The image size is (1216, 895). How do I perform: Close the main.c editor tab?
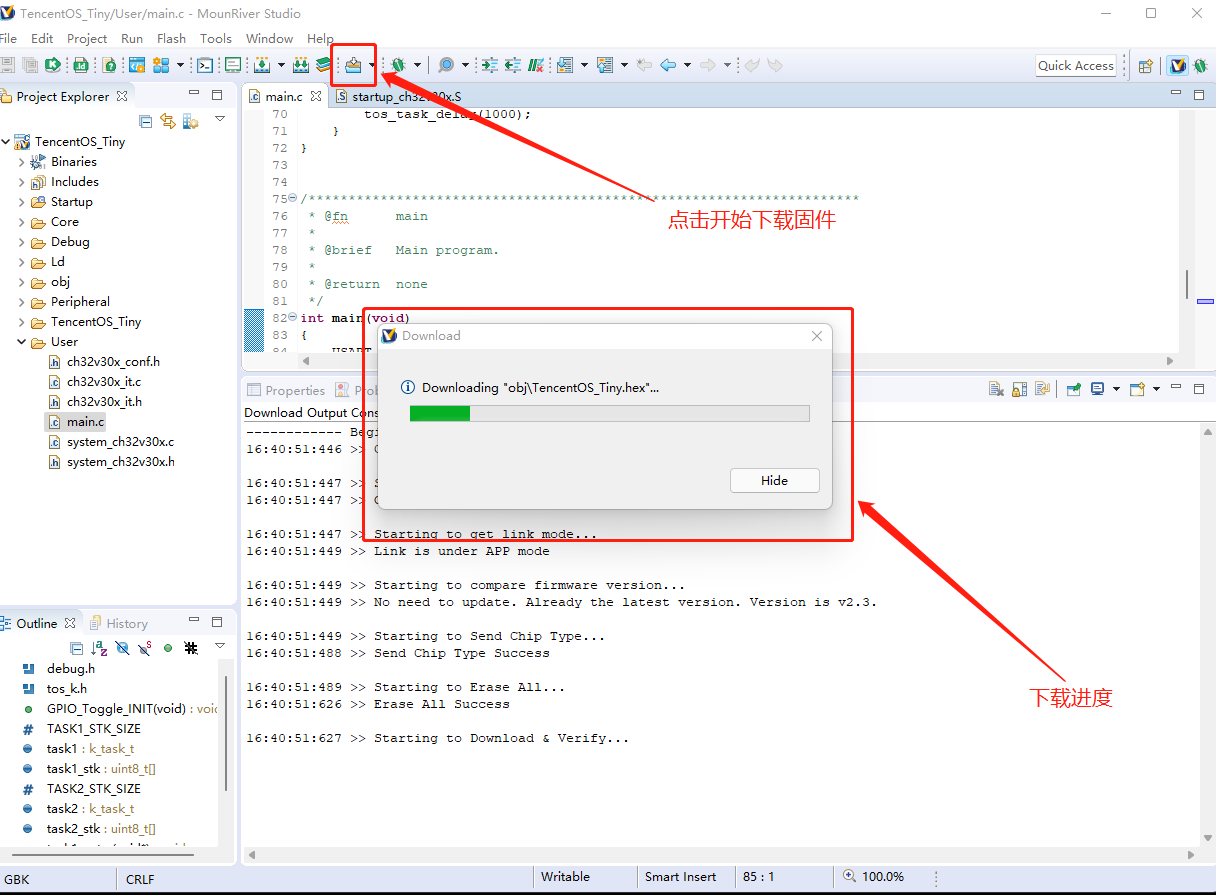316,97
